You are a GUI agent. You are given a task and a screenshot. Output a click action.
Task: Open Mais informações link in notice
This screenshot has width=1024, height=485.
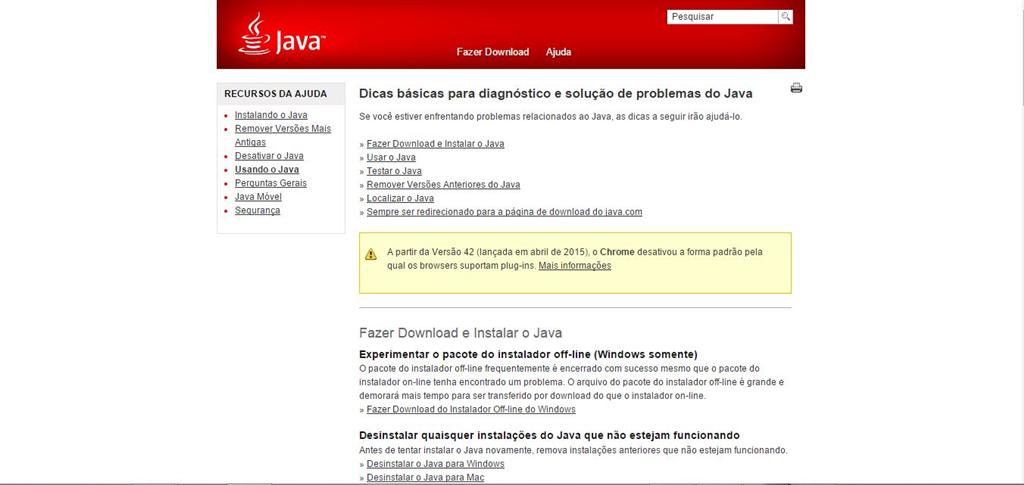pyautogui.click(x=575, y=266)
